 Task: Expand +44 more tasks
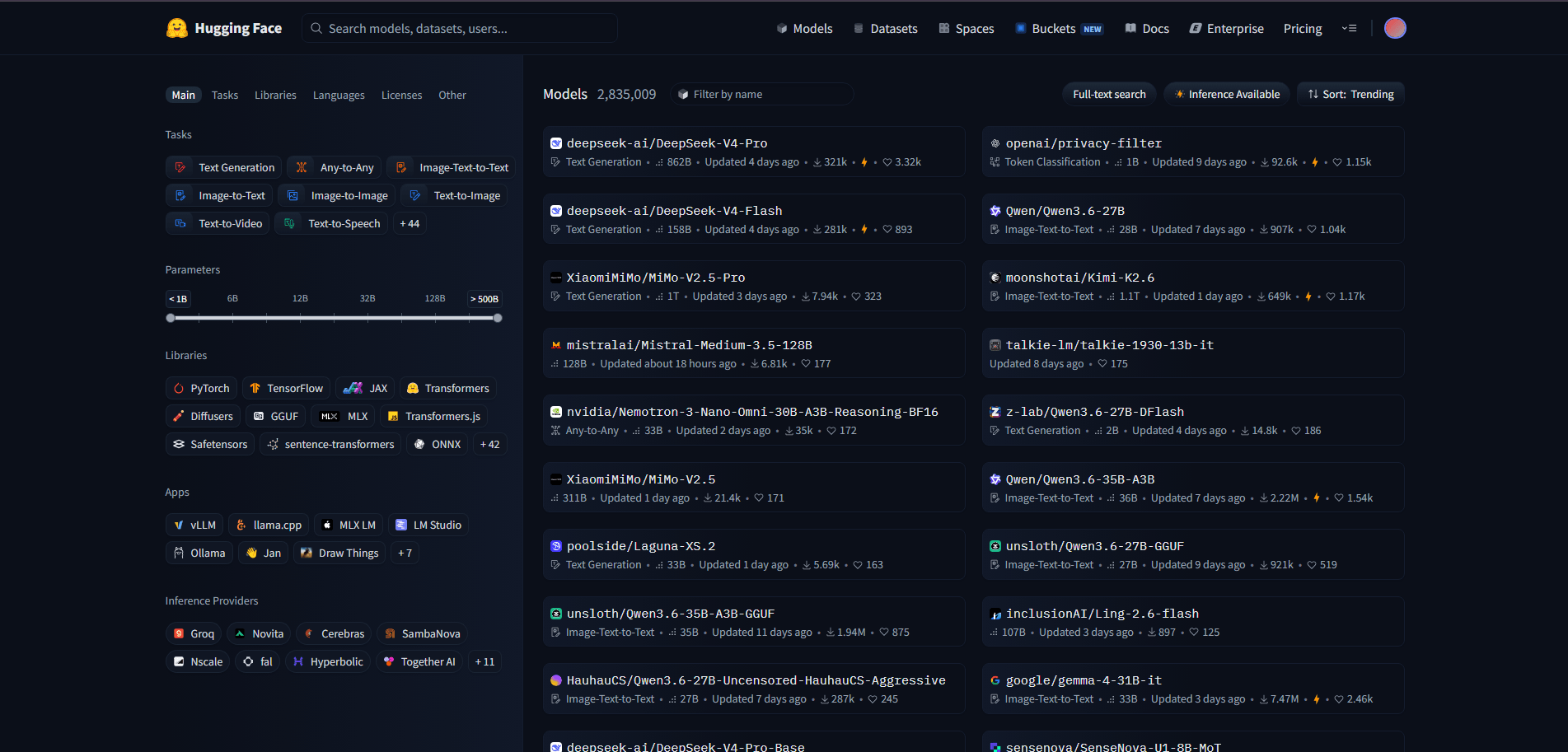[410, 223]
